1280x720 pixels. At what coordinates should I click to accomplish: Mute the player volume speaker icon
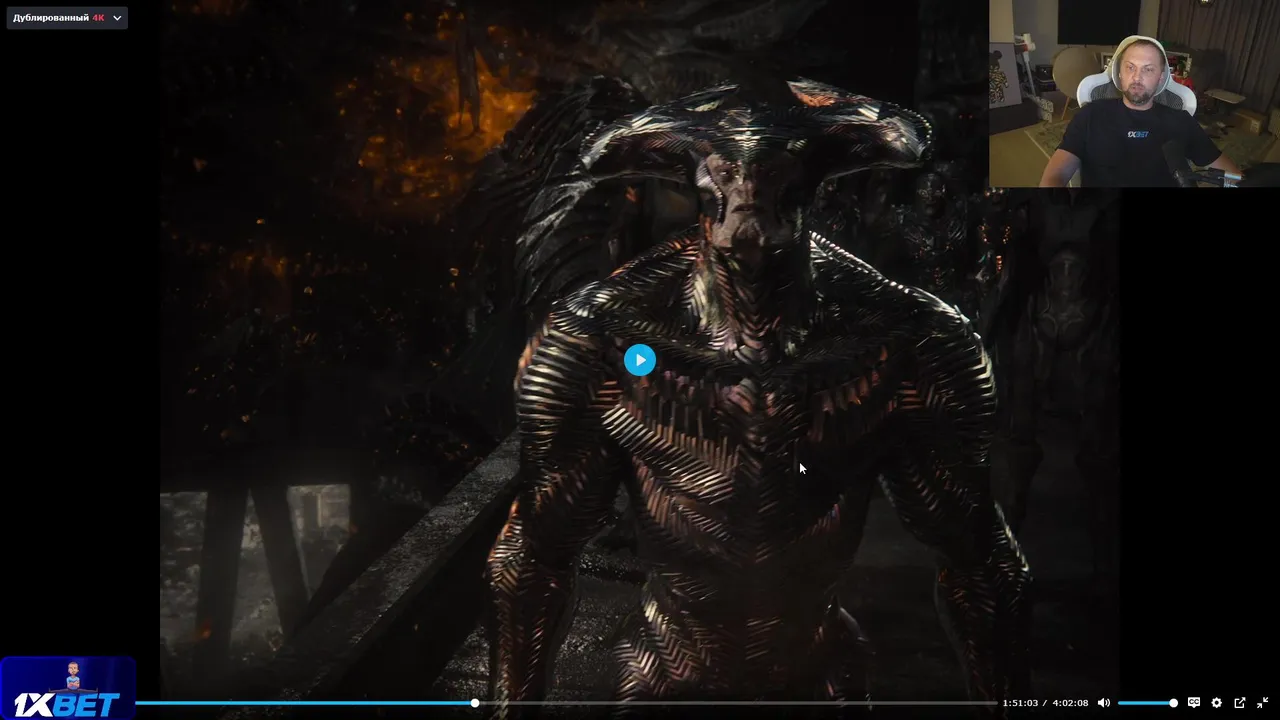[1103, 703]
